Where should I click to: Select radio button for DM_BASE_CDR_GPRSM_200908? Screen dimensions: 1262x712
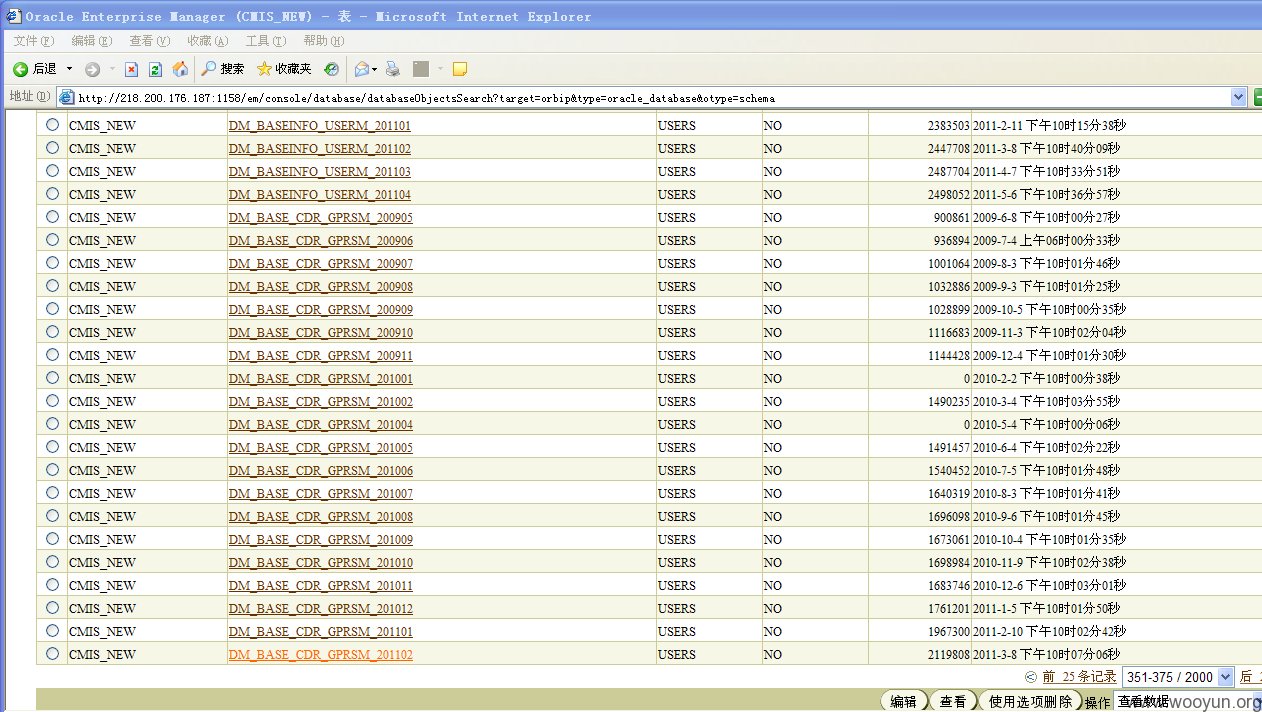[52, 286]
